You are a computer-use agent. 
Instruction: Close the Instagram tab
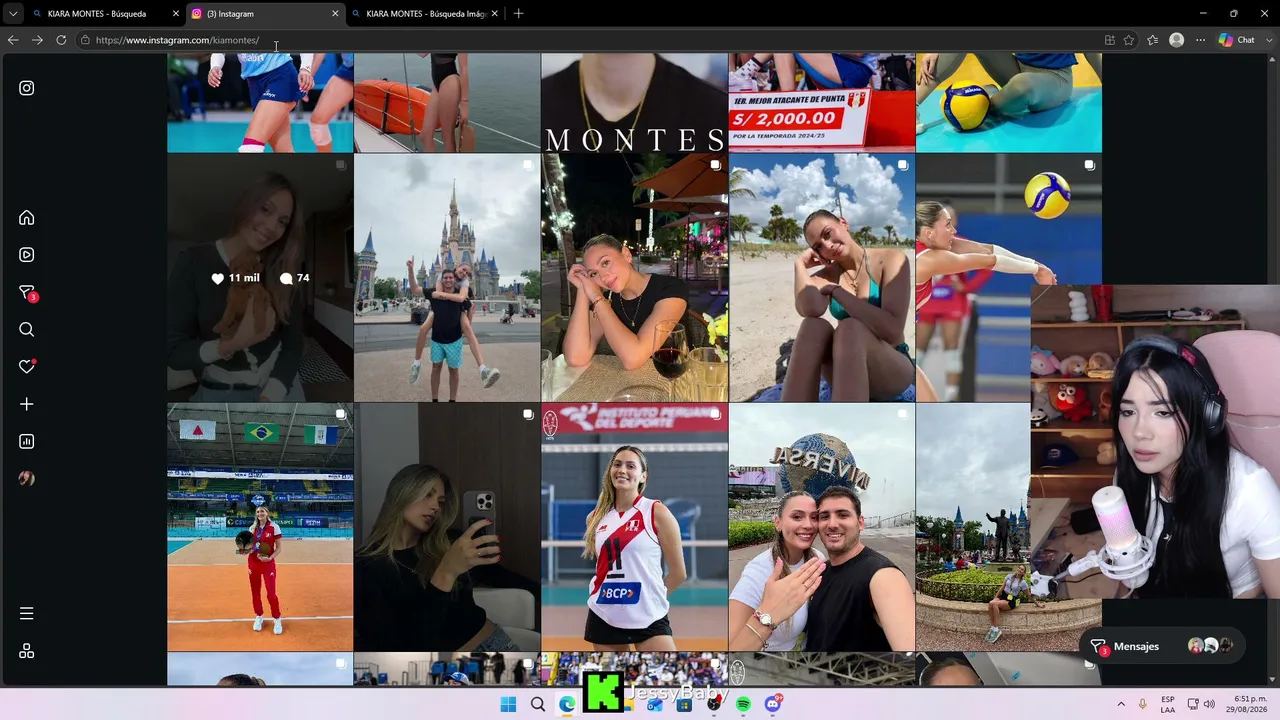click(335, 14)
